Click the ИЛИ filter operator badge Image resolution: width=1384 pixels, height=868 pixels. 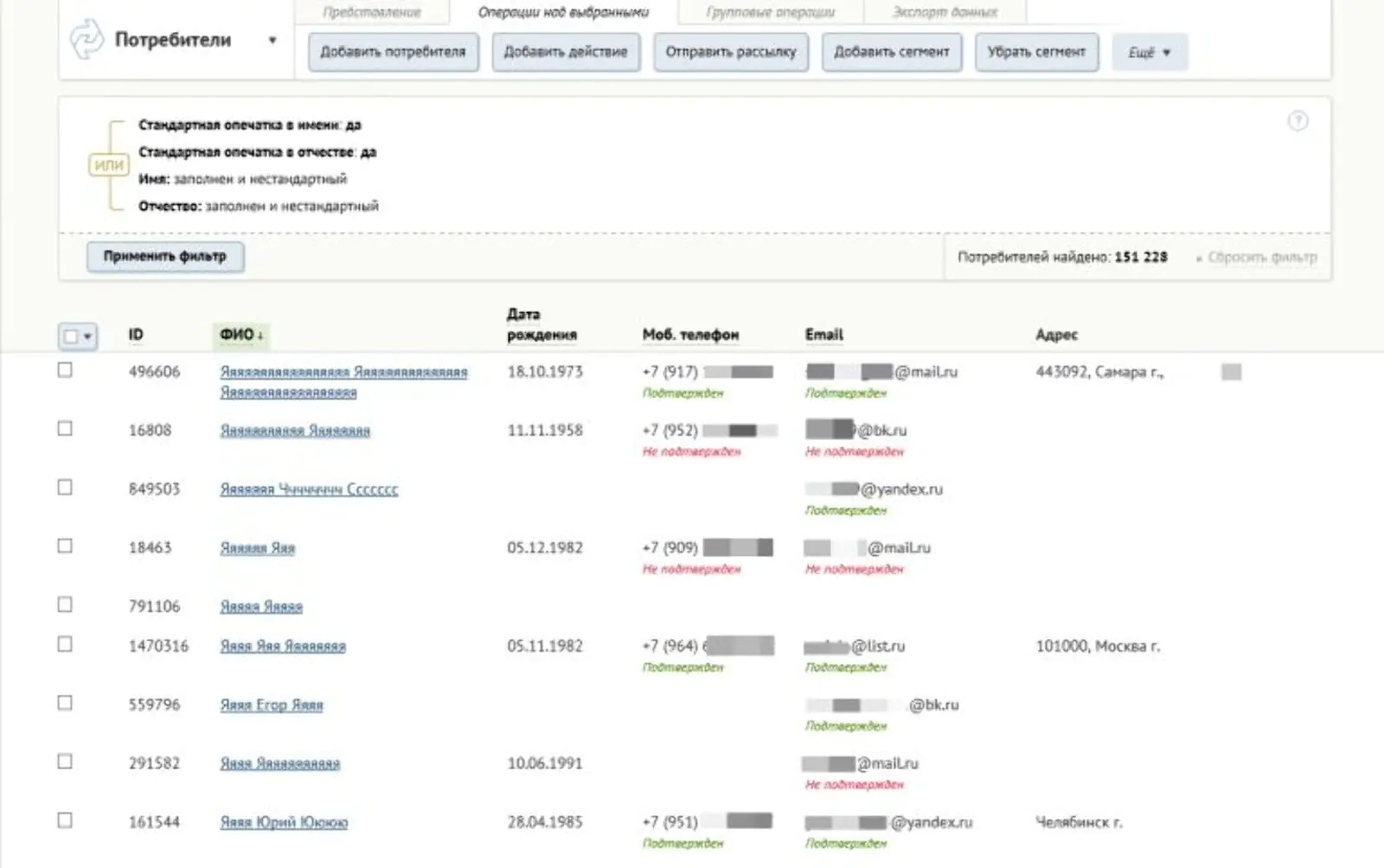click(109, 165)
